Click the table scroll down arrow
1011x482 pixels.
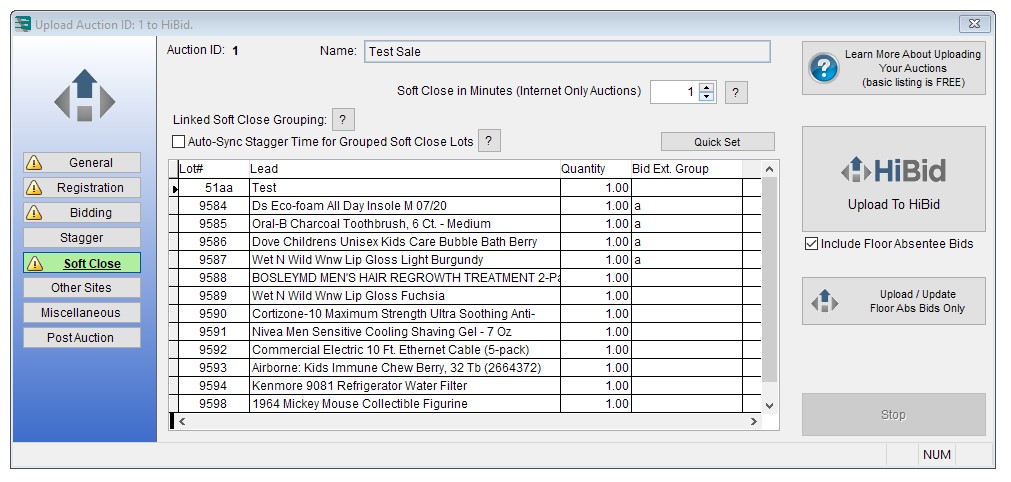769,405
